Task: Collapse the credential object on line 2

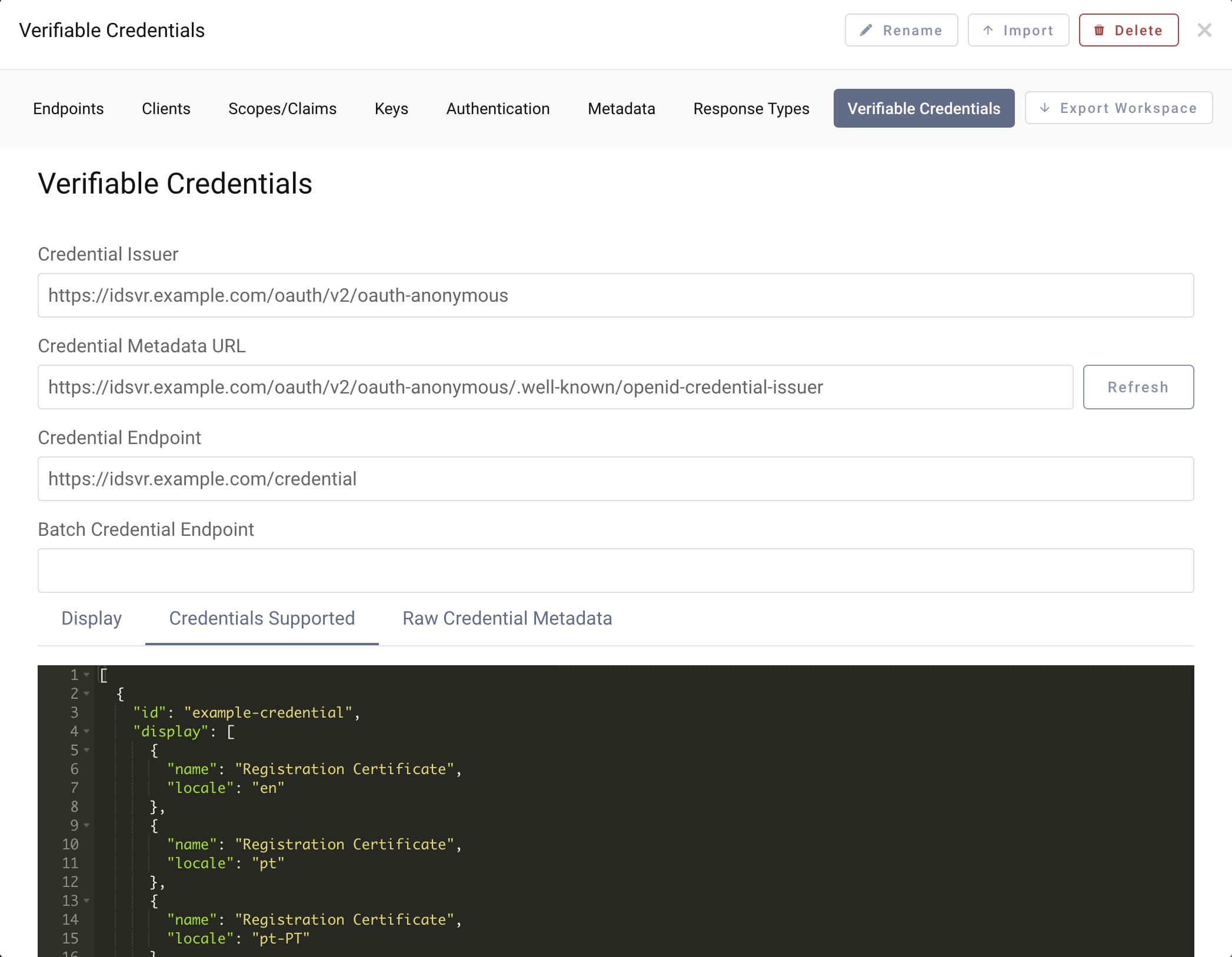Action: [x=86, y=694]
